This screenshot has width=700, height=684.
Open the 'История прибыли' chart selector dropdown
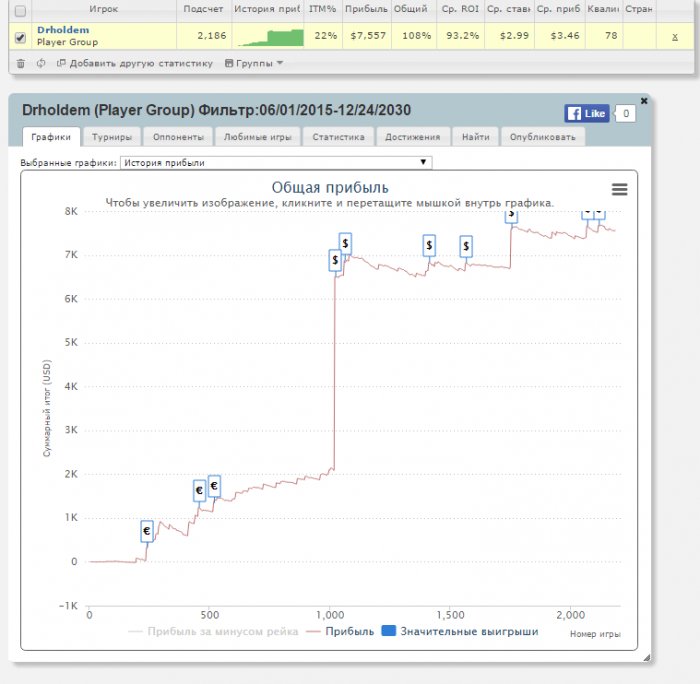click(277, 162)
